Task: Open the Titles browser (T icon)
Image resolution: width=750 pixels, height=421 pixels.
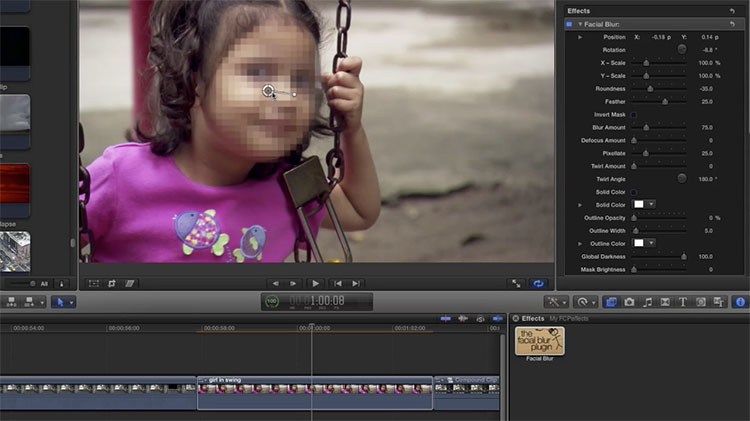Action: (x=683, y=301)
